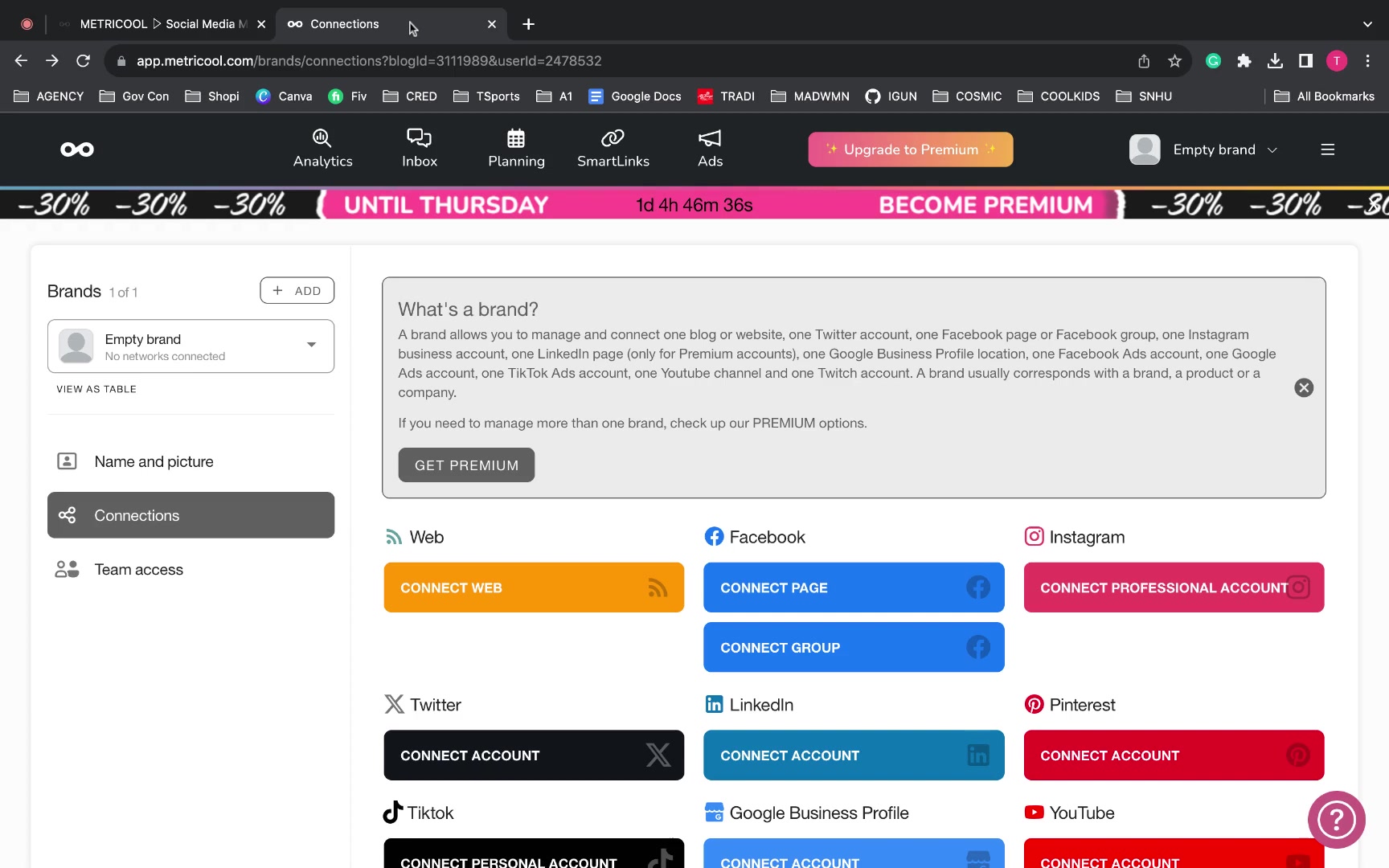This screenshot has width=1389, height=868.
Task: Open the hamburger menu
Action: pyautogui.click(x=1328, y=149)
